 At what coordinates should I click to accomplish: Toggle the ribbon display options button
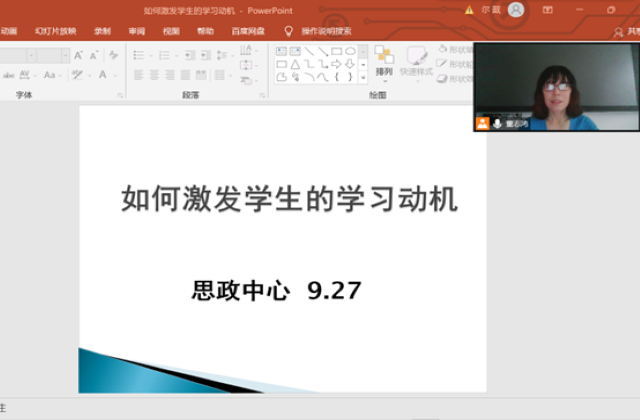547,9
